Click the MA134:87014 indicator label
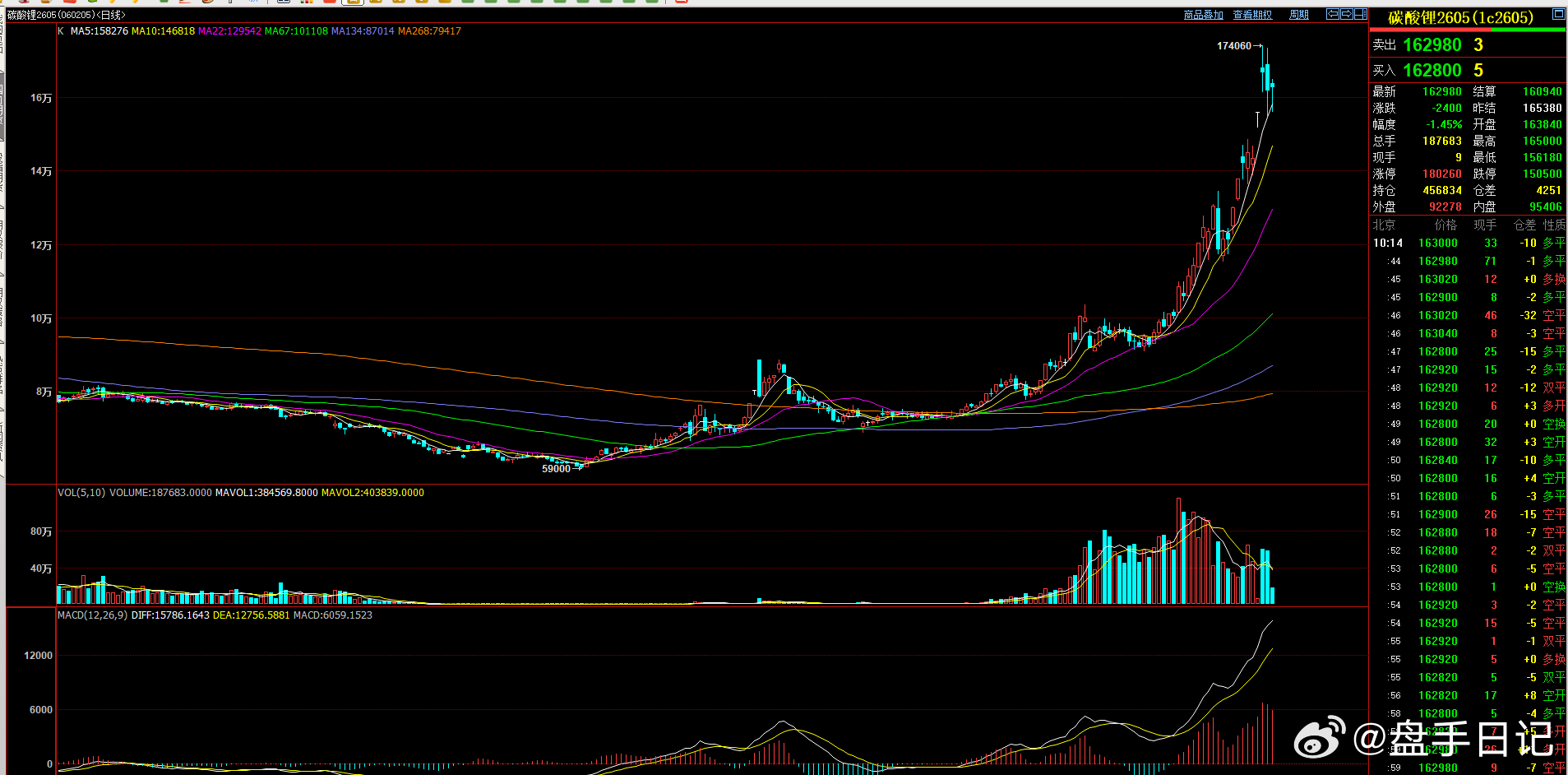The image size is (1568, 775). point(363,31)
